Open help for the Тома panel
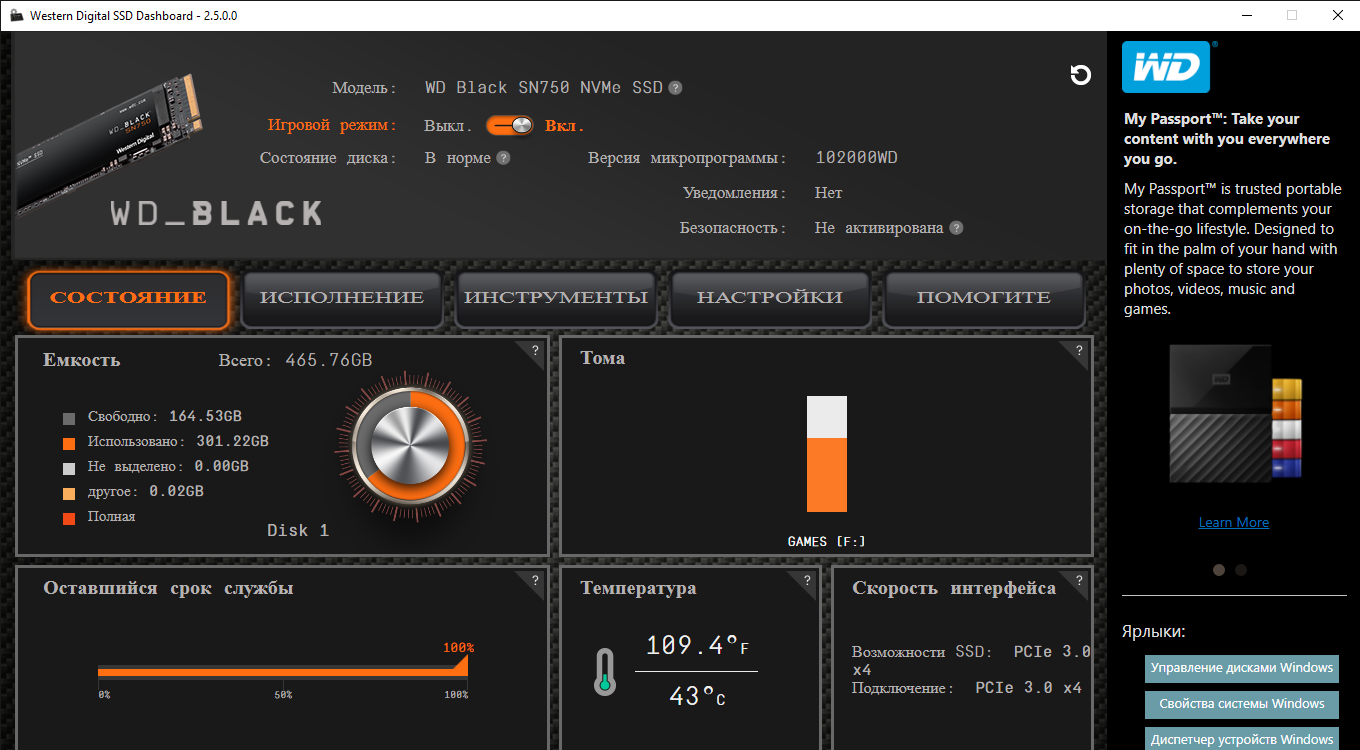This screenshot has height=750, width=1360. tap(1079, 350)
